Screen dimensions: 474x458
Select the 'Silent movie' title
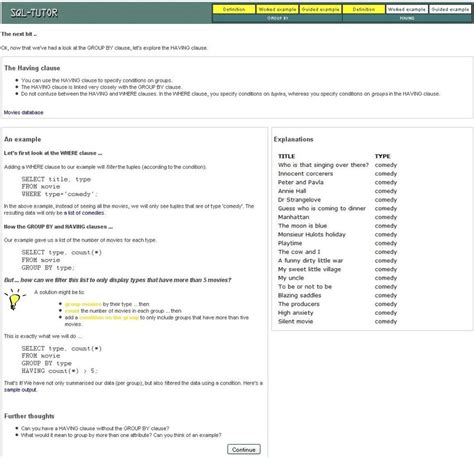click(x=295, y=321)
